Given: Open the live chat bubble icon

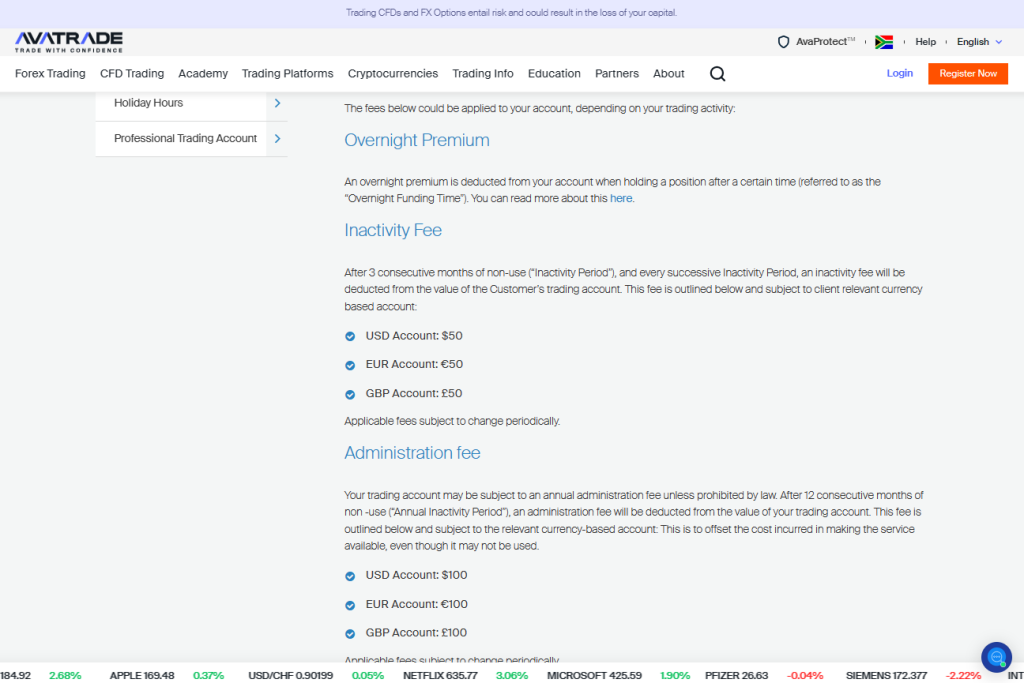Looking at the screenshot, I should [x=996, y=657].
